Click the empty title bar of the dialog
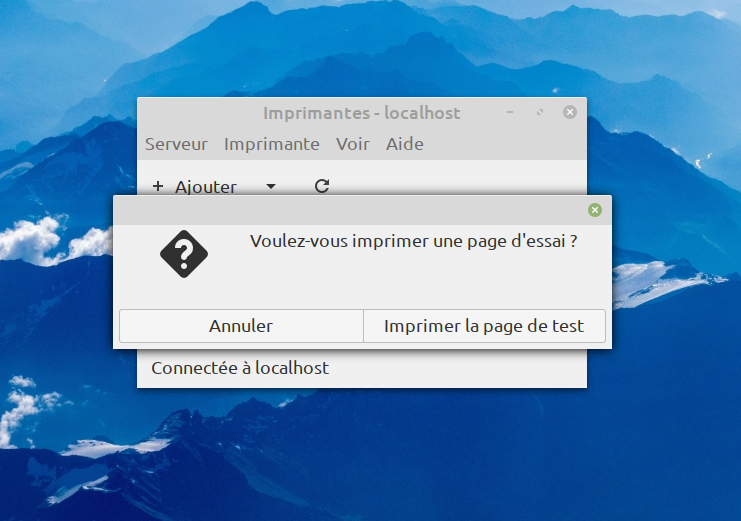741x521 pixels. (x=350, y=210)
